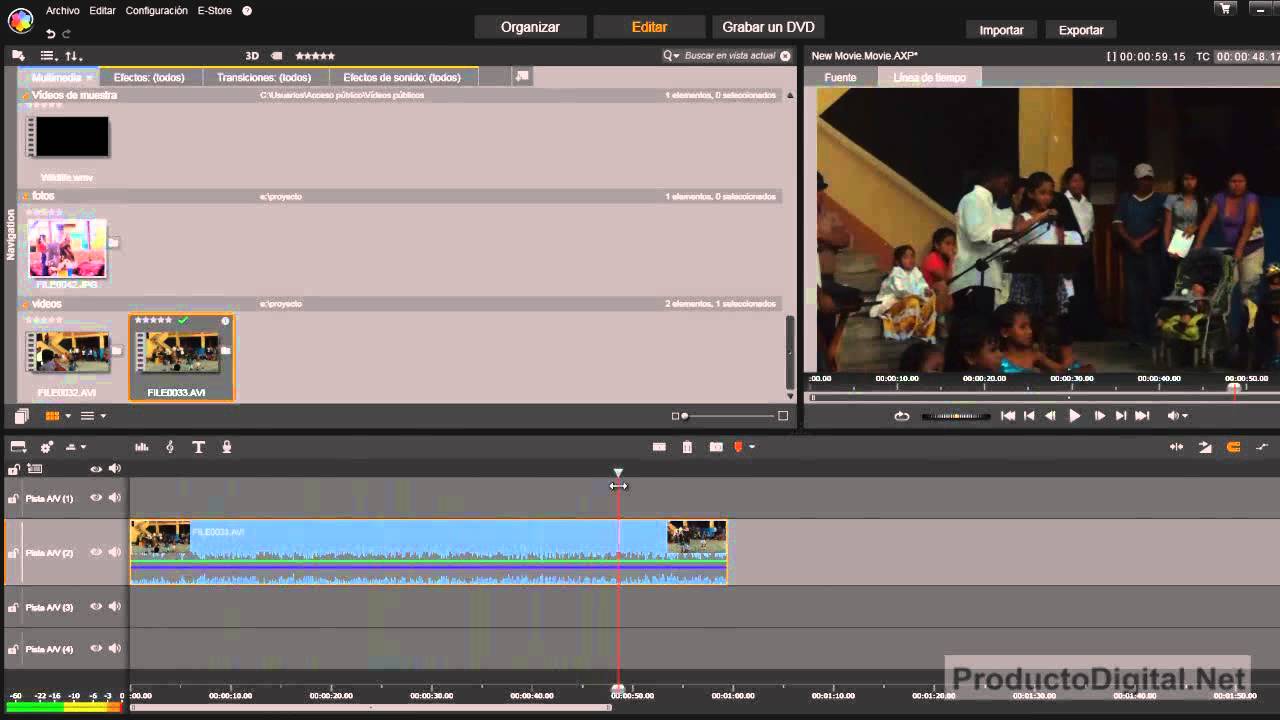Viewport: 1280px width, 720px height.
Task: Toggle visibility of Pista A/V (2)
Action: (96, 552)
